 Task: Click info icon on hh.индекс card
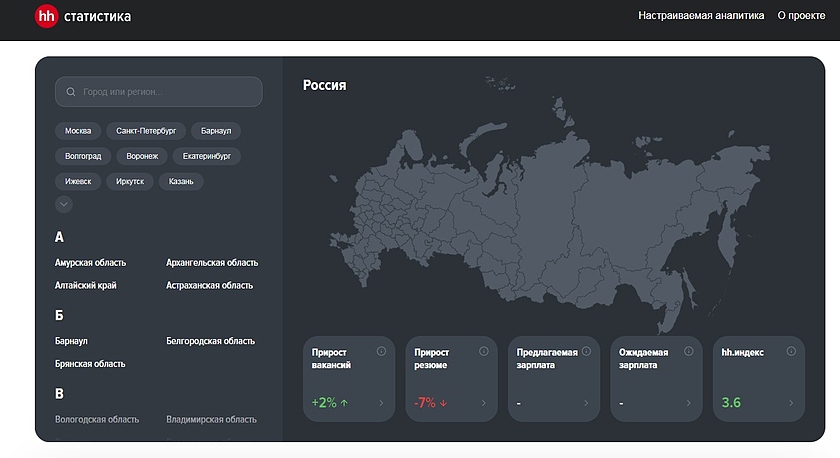790,351
